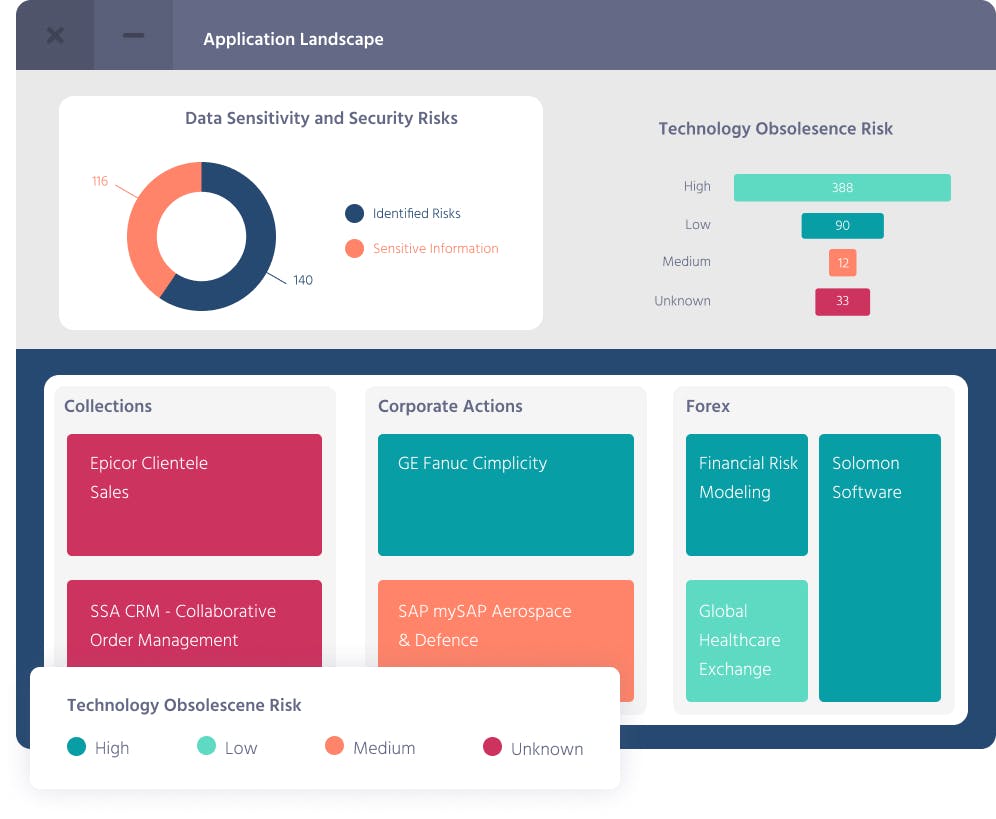The image size is (996, 819).
Task: Click the Technology Obsolescene Risk legend heading
Action: [184, 705]
